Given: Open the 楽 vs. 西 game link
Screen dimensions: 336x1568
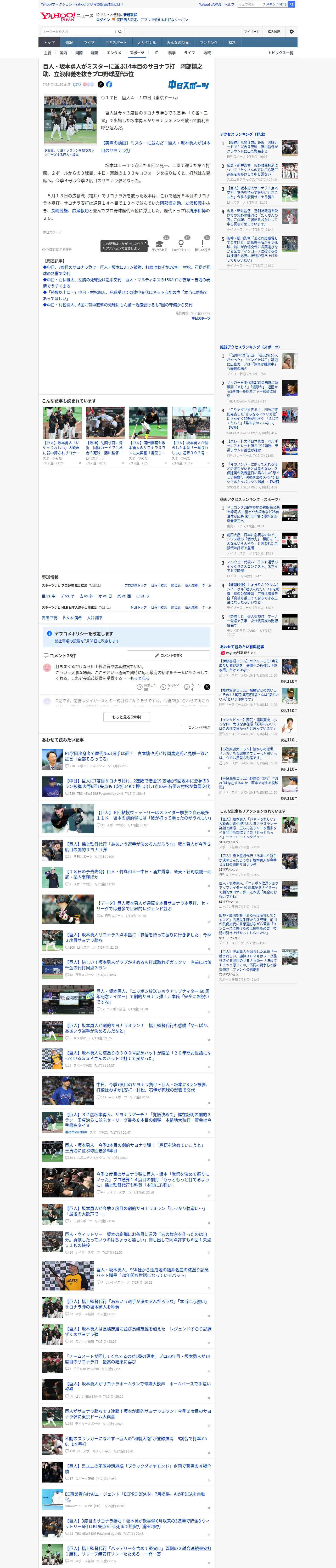Looking at the screenshot, I should click(x=124, y=597).
